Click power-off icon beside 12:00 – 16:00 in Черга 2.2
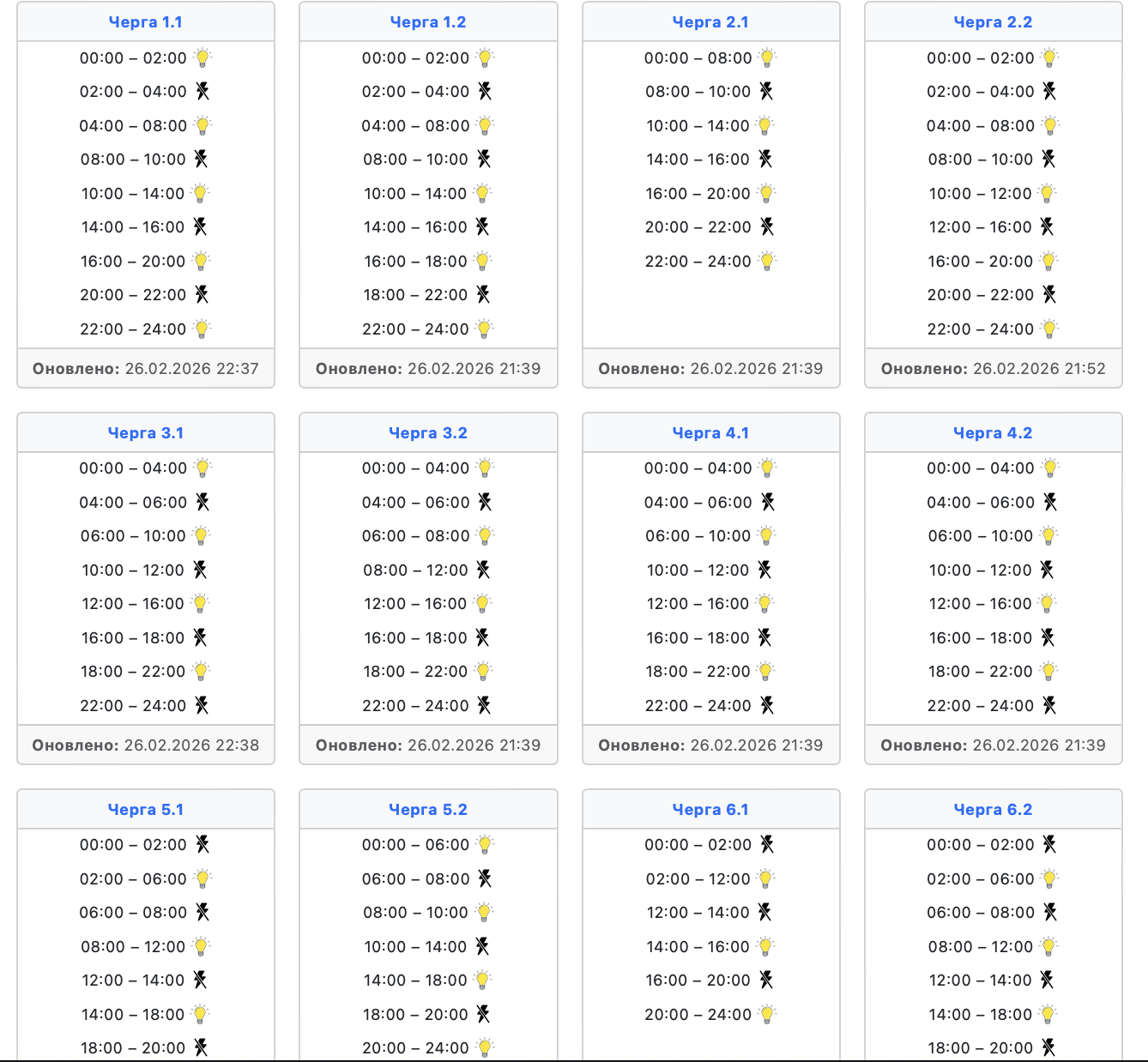Viewport: 1148px width, 1062px height. [1047, 226]
